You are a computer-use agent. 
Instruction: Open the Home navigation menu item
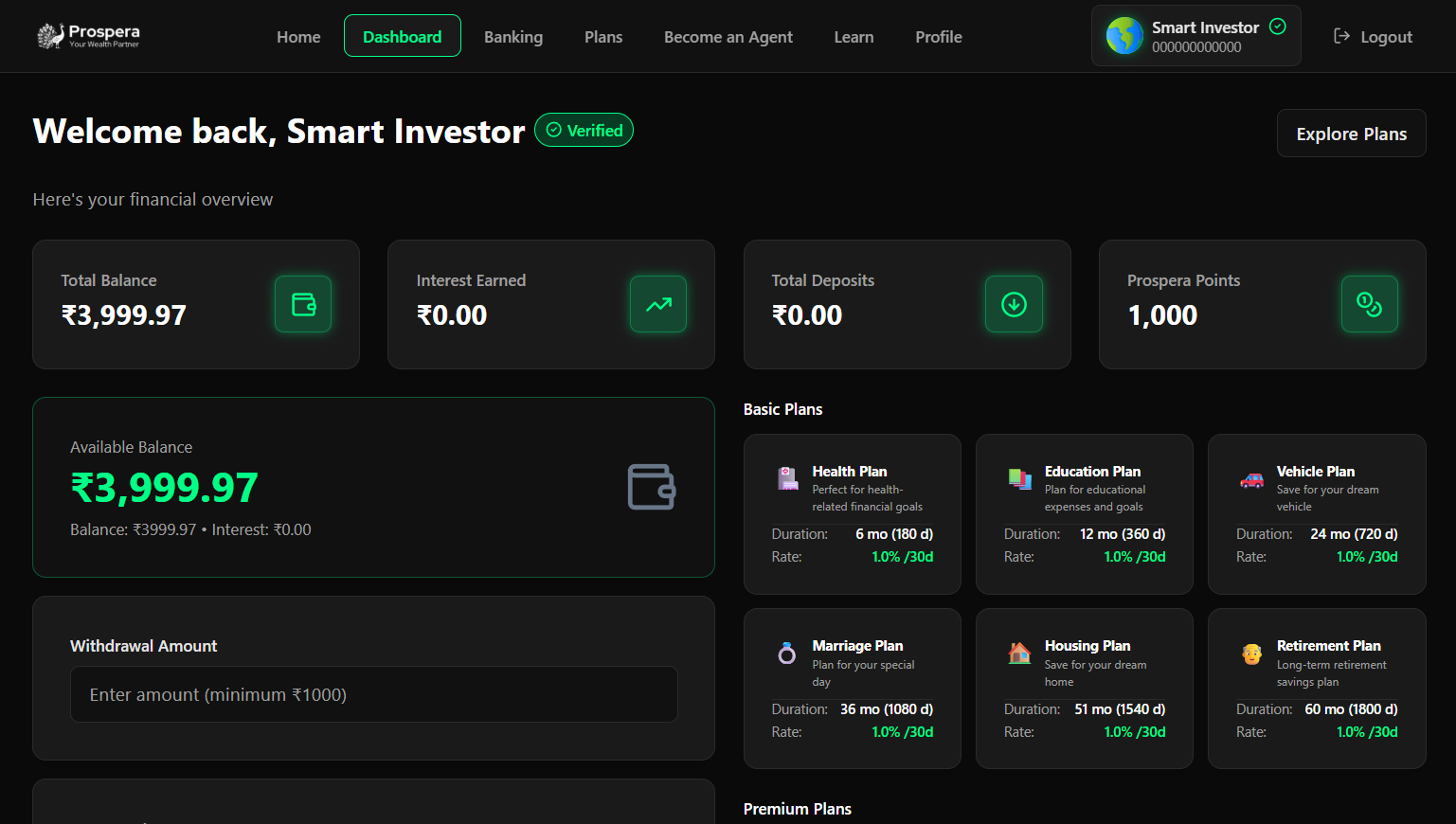(x=298, y=37)
